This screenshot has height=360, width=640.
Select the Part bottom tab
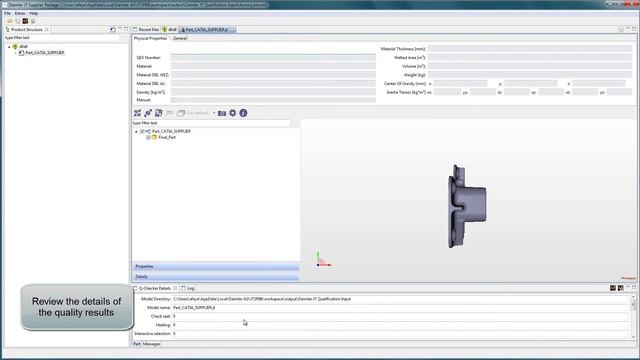[x=137, y=344]
